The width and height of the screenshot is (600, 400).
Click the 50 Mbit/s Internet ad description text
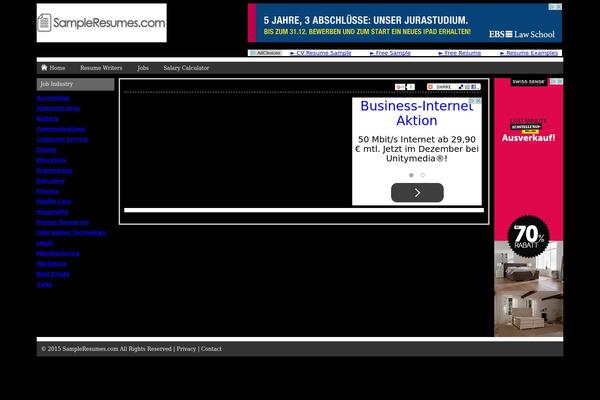click(x=417, y=149)
